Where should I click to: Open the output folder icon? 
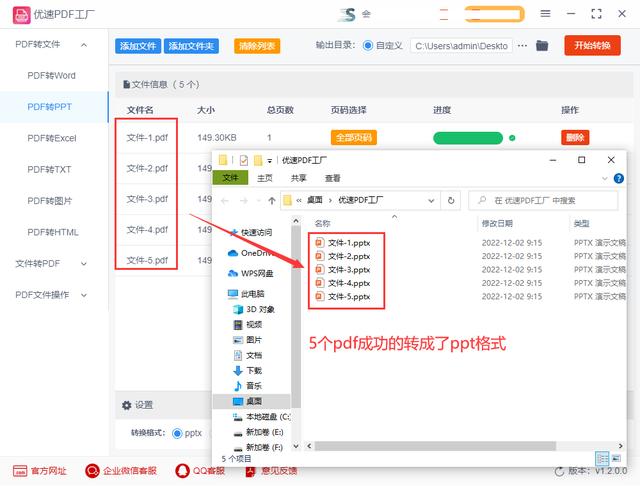click(542, 45)
